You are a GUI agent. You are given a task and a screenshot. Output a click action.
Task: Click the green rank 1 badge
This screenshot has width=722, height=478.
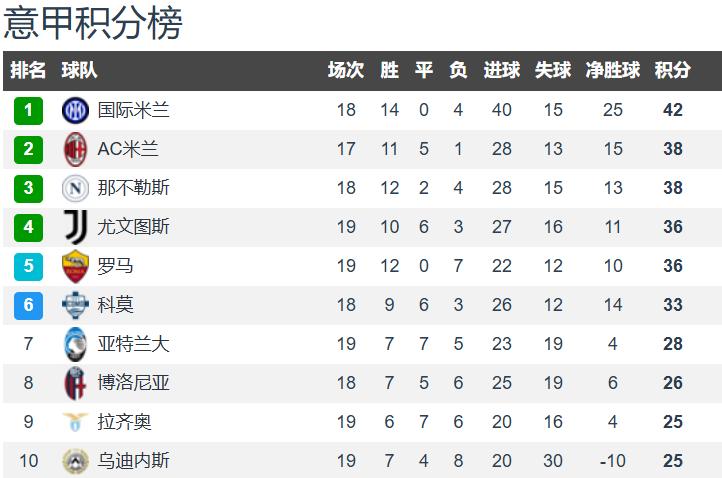click(28, 110)
